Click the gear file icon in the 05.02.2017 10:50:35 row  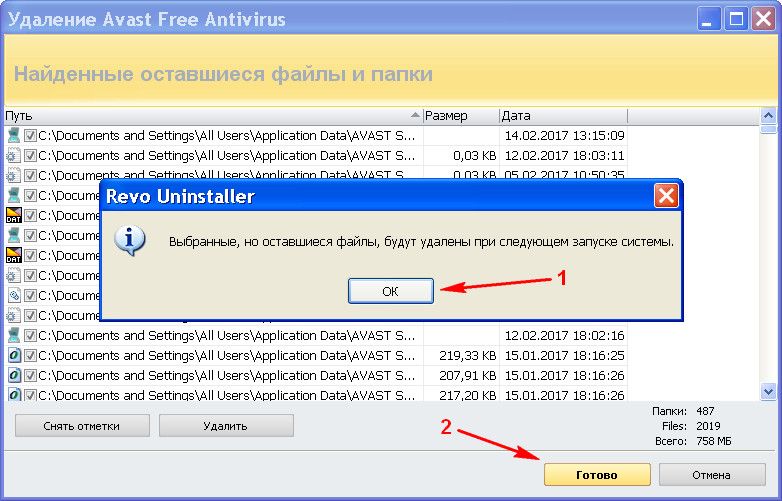click(x=13, y=175)
